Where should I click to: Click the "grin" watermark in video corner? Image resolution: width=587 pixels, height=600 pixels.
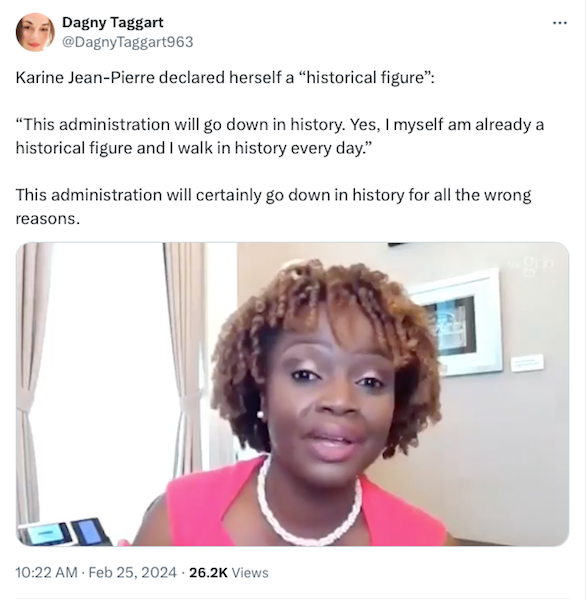pyautogui.click(x=534, y=264)
